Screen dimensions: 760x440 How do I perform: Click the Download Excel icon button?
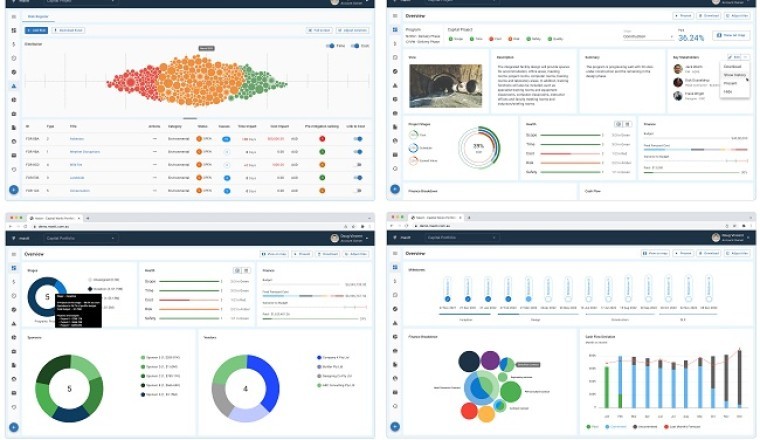pos(70,31)
